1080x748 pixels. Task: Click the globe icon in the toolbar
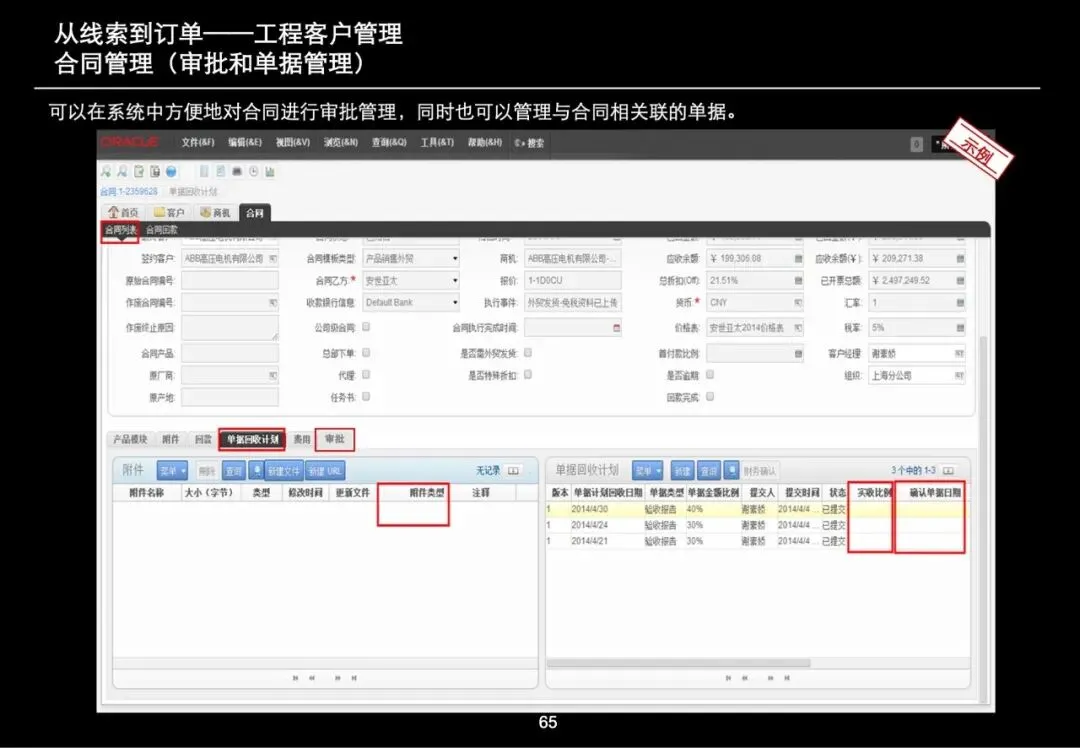tap(172, 172)
